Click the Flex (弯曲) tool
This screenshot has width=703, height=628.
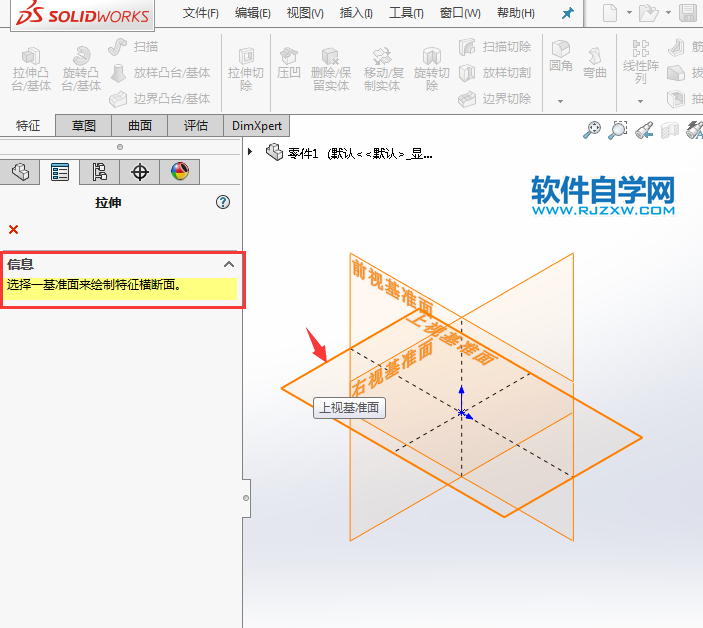(x=595, y=63)
